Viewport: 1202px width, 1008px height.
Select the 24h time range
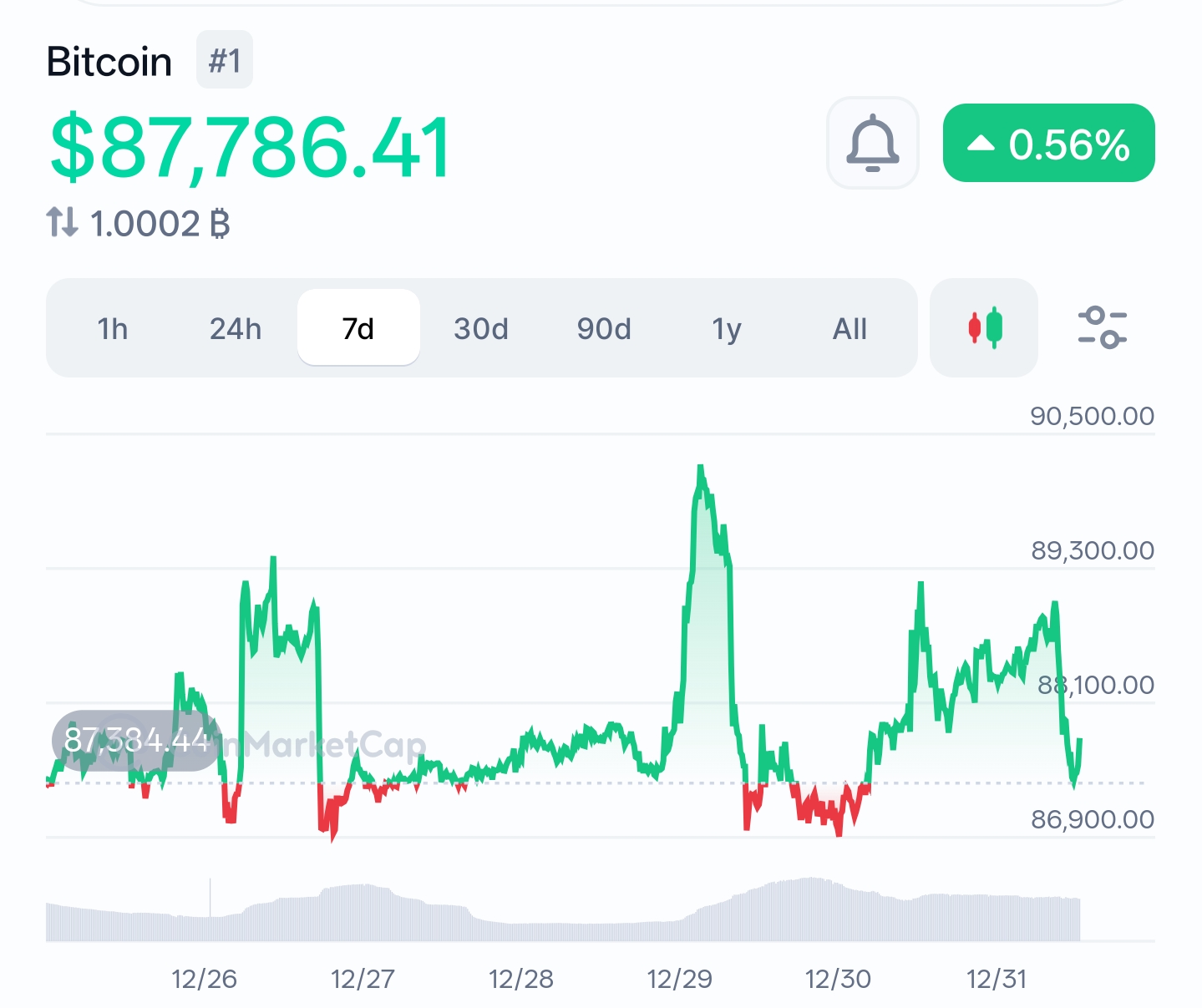click(x=236, y=329)
